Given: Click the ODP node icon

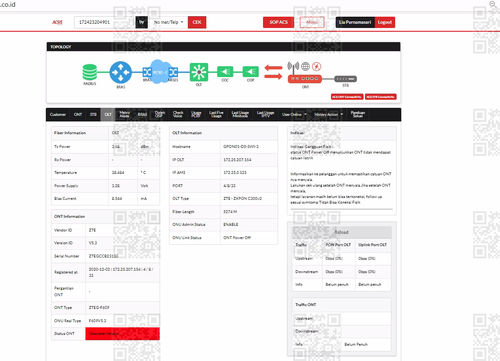Looking at the screenshot, I should coord(250,72).
